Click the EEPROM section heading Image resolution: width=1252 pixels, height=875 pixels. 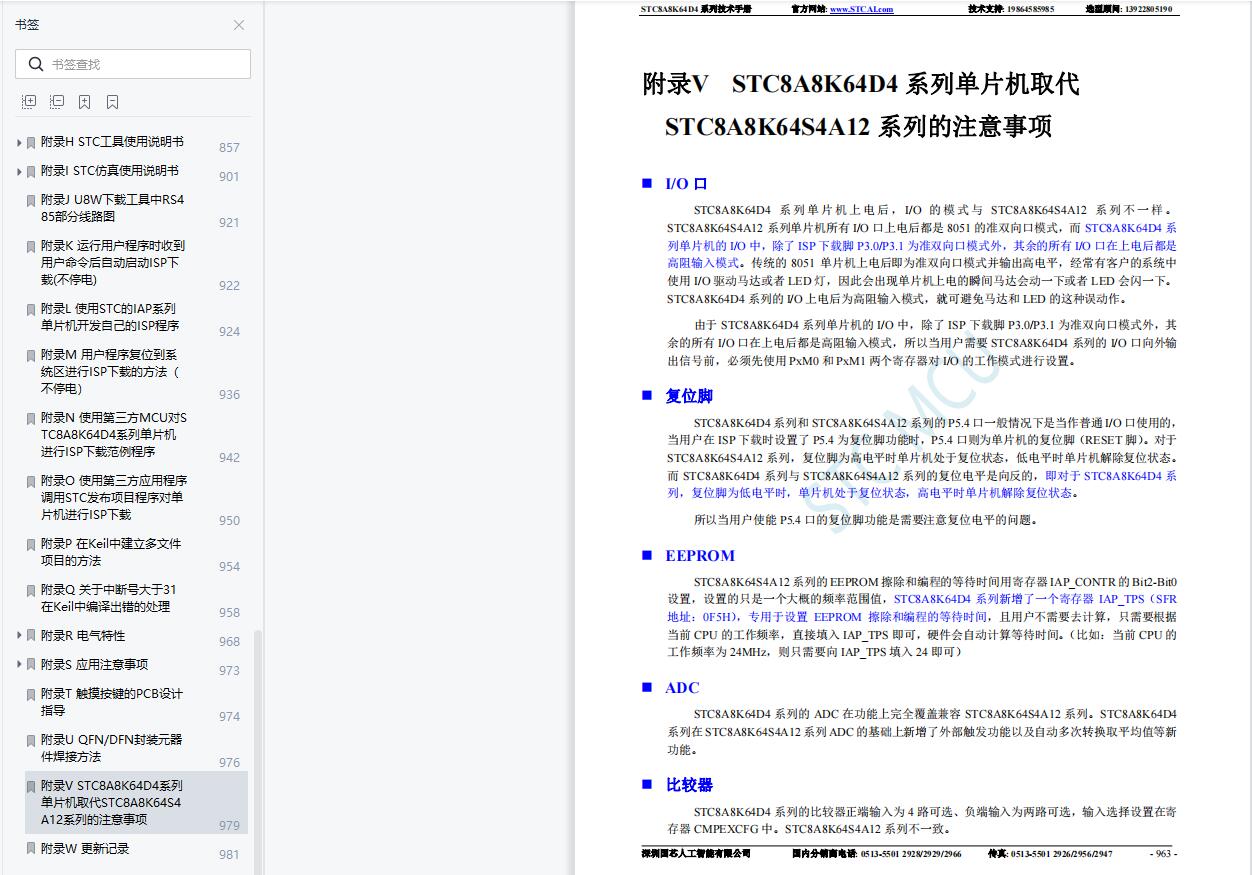coord(700,556)
